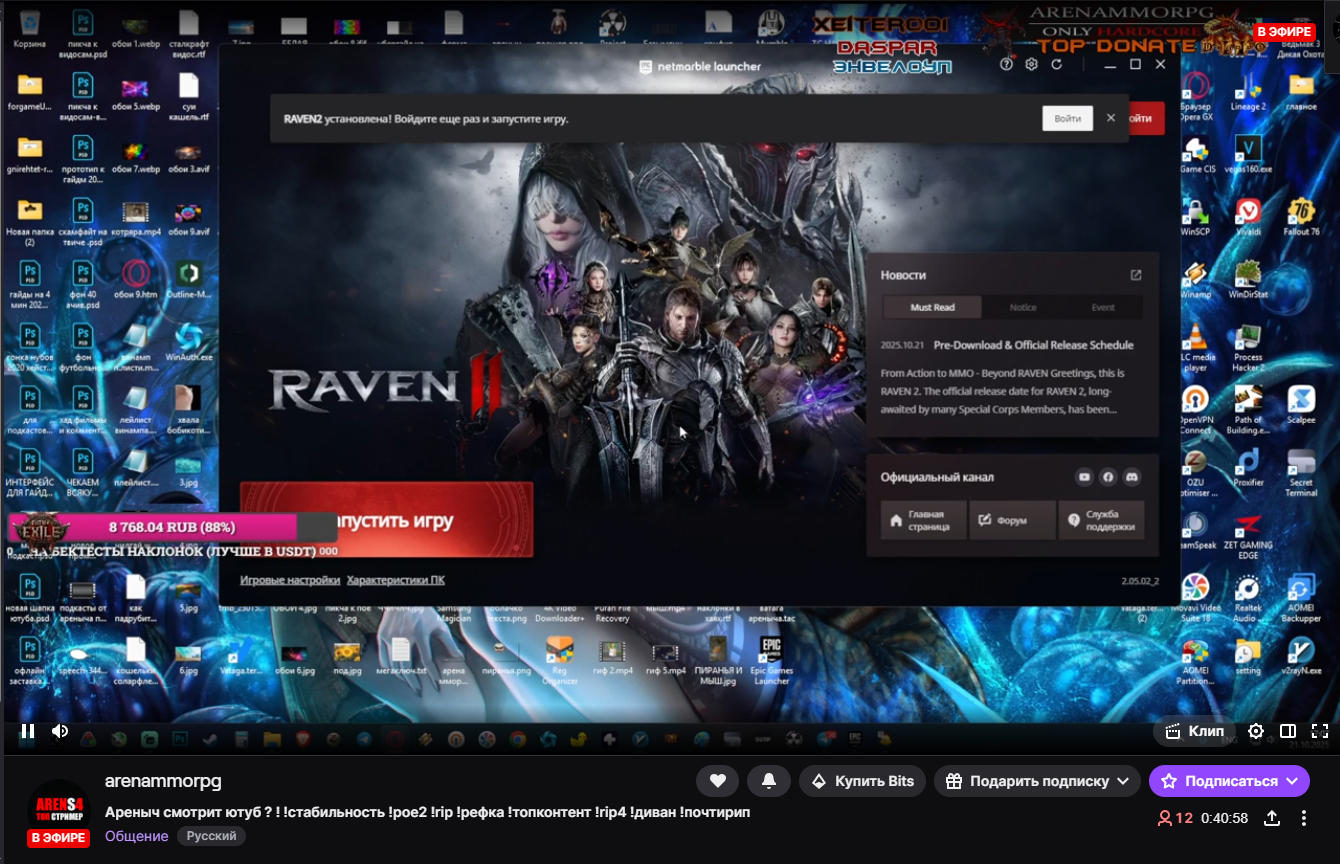Select the AOMEI Backupper desktop icon
Screen dimensions: 1340x864
[x=1301, y=599]
